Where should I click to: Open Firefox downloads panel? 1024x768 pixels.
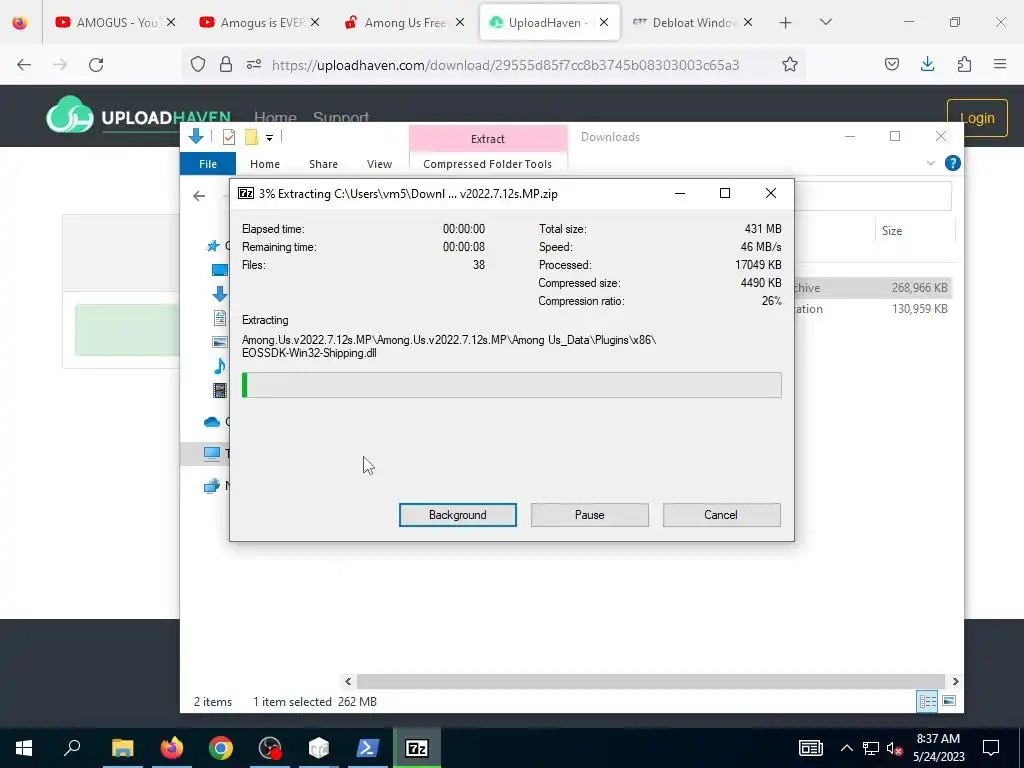coord(927,64)
